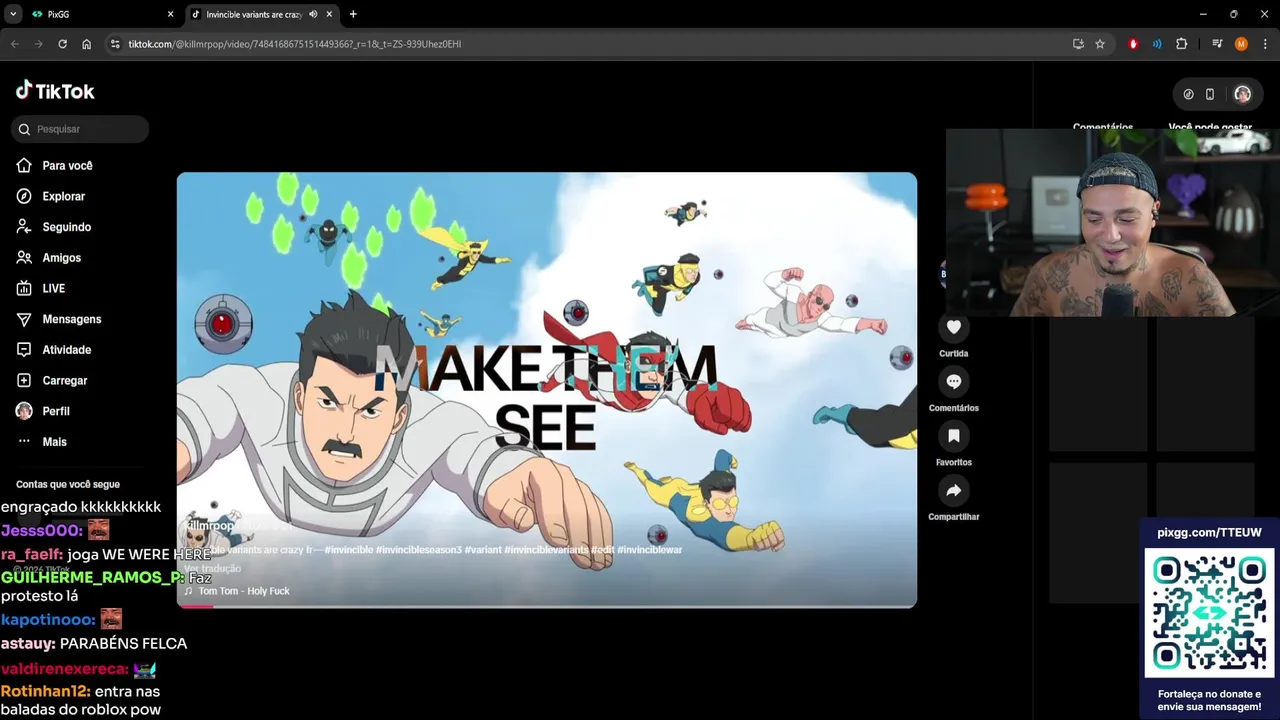Click the video progress bar
Image resolution: width=1280 pixels, height=720 pixels.
547,605
